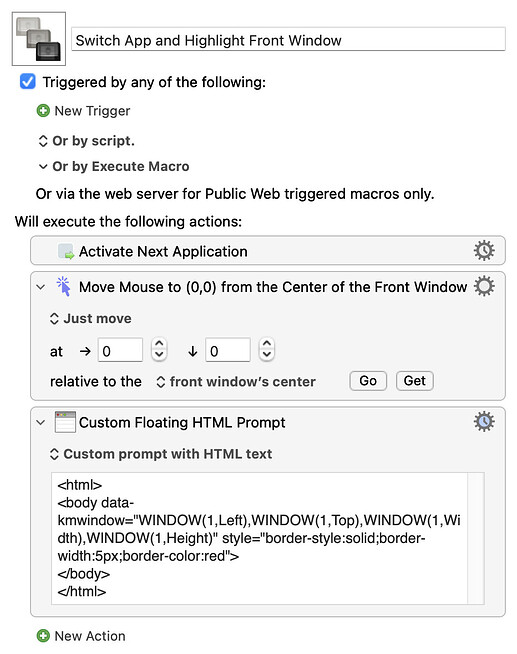Select the Custom Floating HTML Prompt title

(x=182, y=423)
